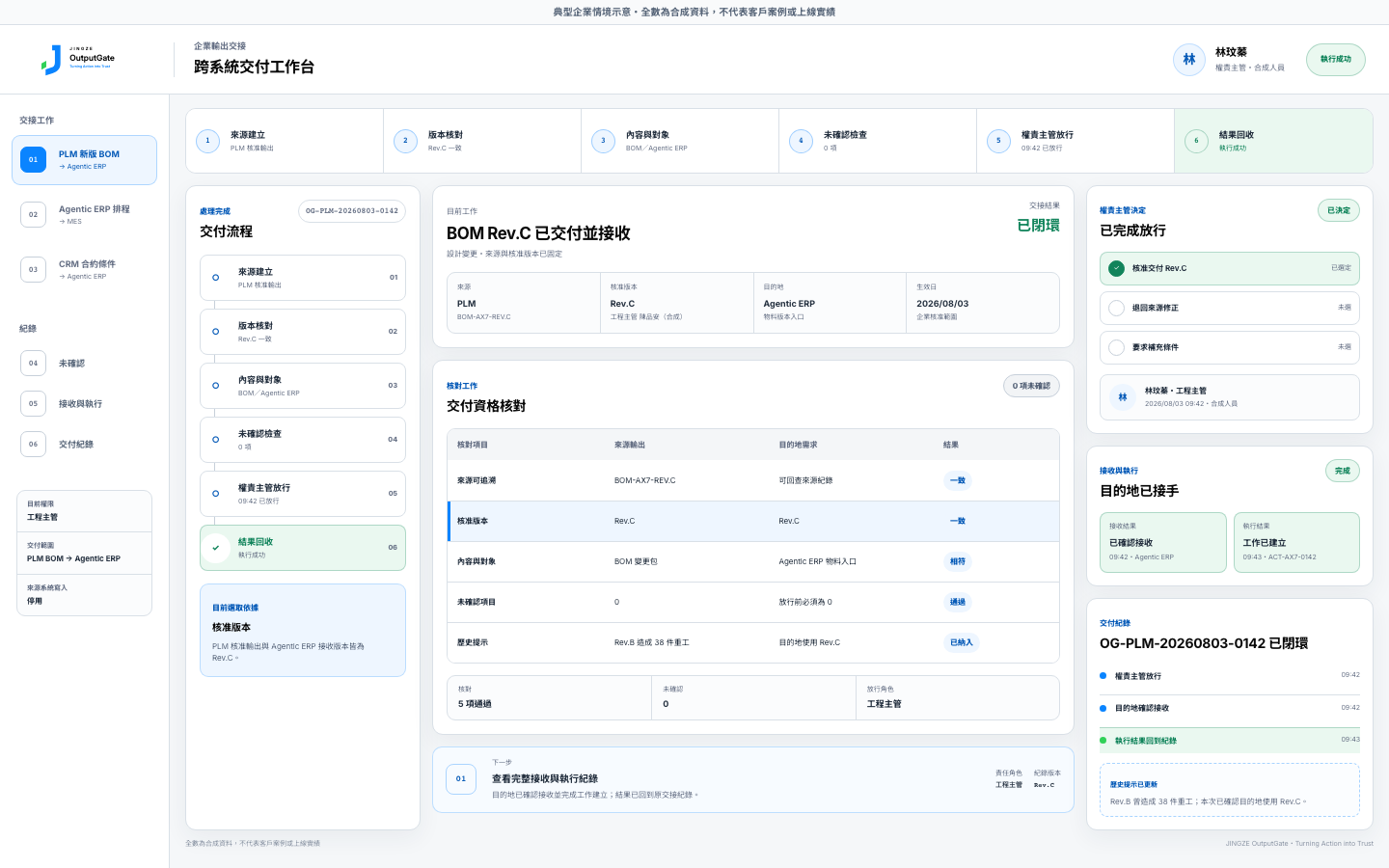Go to top step 5 權責主管放行
Screen dimensions: 1389x868
click(x=1076, y=141)
